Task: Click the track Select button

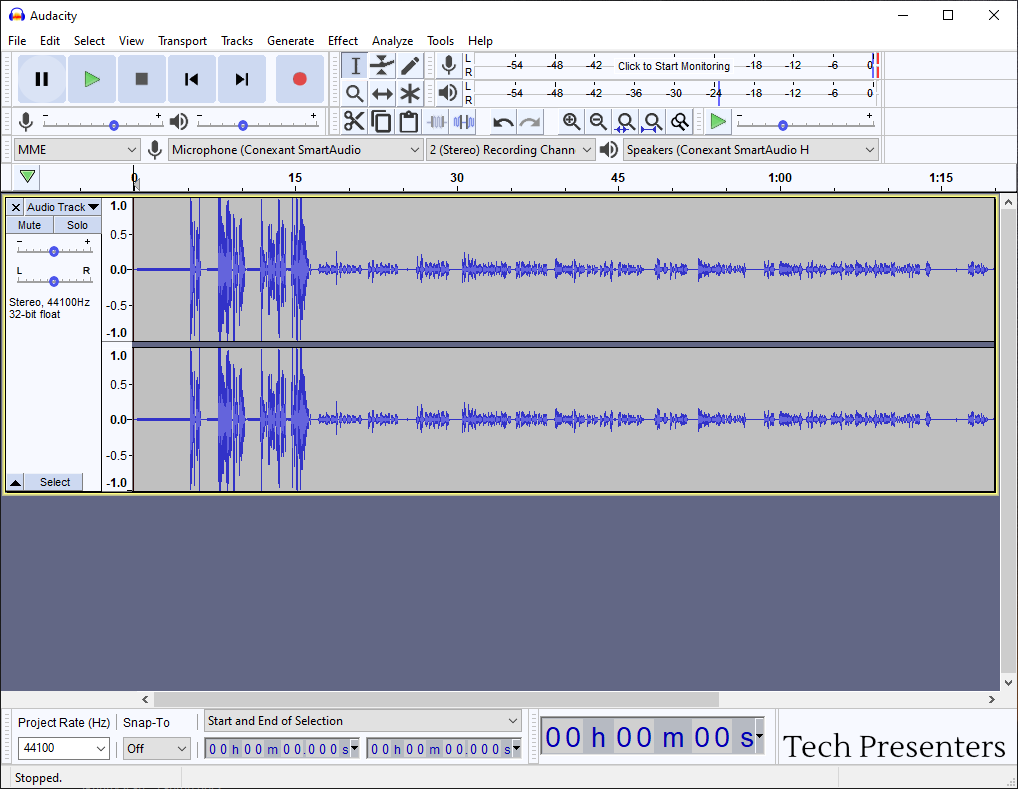Action: [55, 482]
